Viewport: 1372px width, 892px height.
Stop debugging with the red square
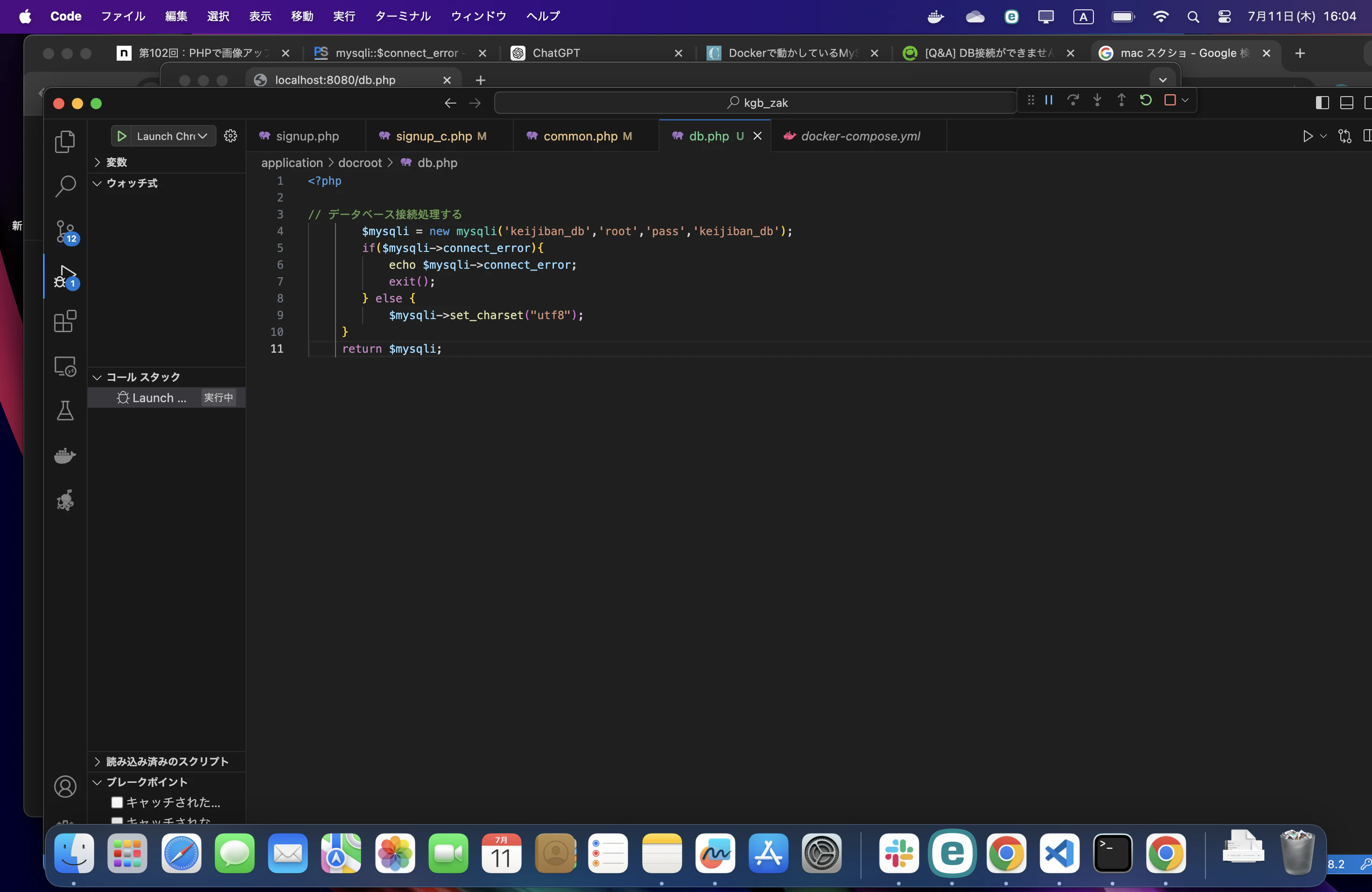1169,100
